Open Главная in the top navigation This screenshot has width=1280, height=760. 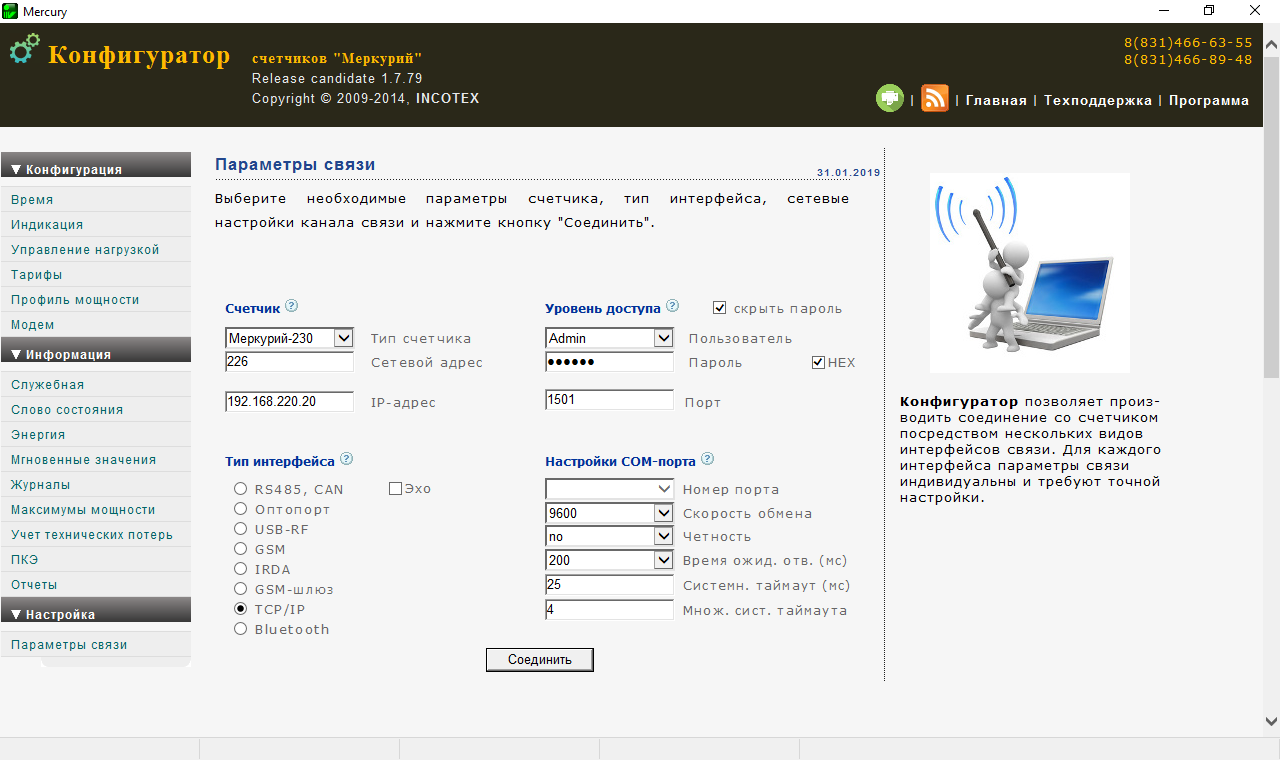click(996, 100)
